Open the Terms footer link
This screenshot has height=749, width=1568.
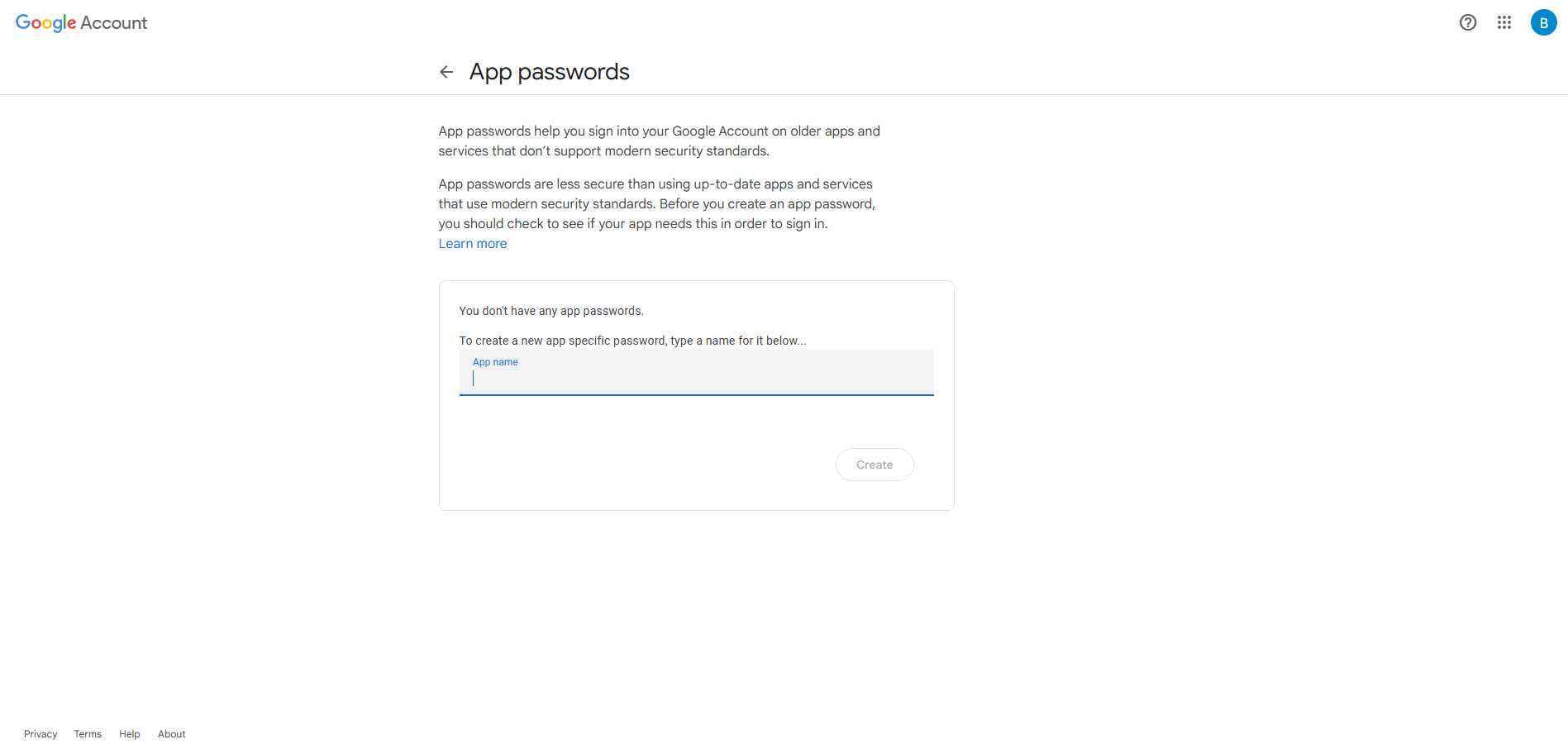[88, 734]
